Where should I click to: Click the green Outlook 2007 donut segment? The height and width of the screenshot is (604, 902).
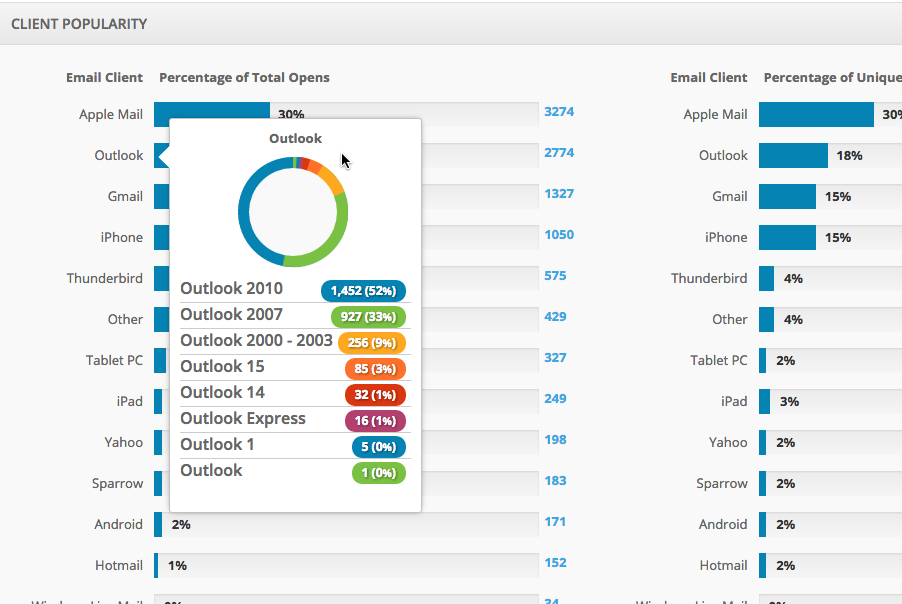tap(340, 230)
